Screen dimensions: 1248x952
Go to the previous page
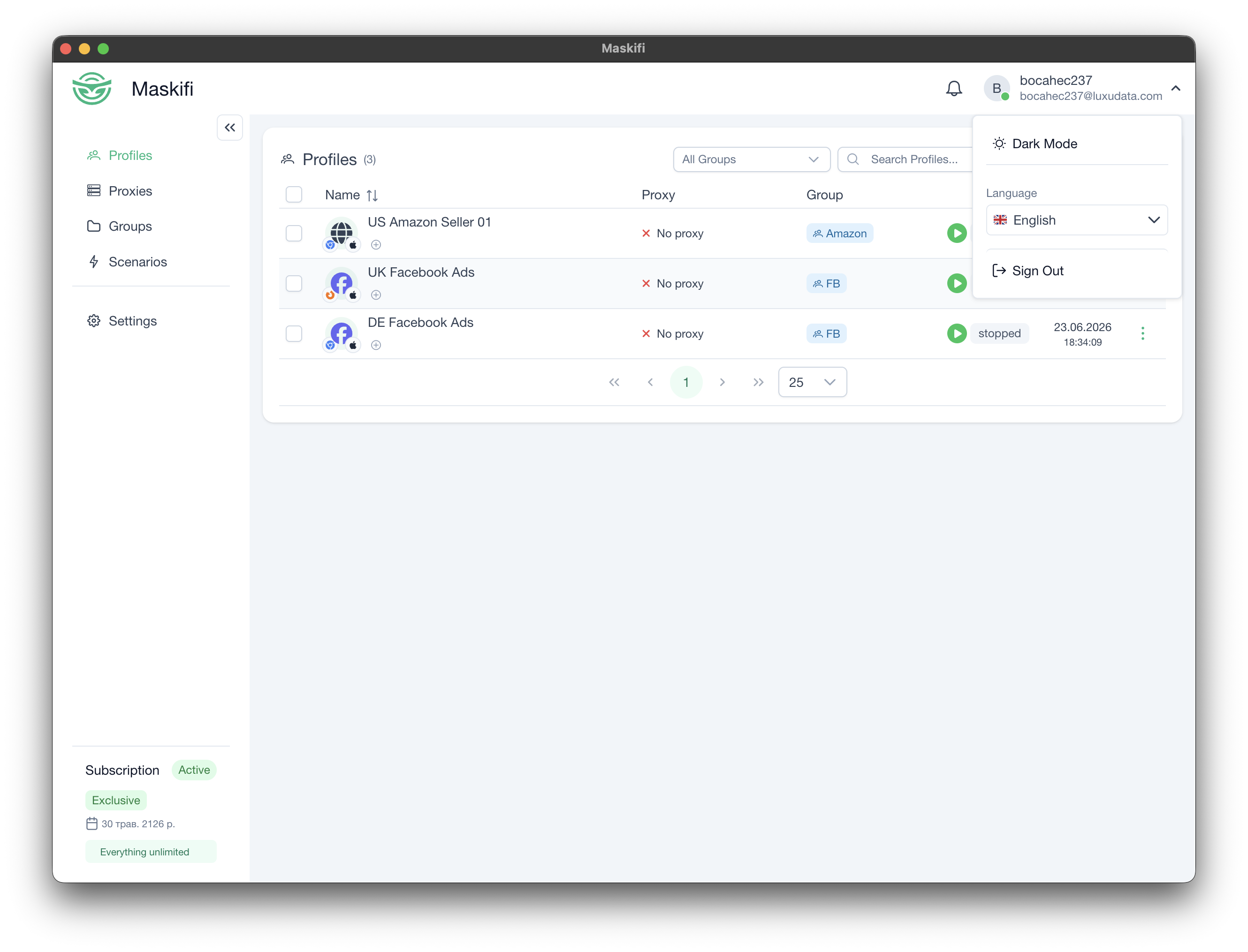650,383
